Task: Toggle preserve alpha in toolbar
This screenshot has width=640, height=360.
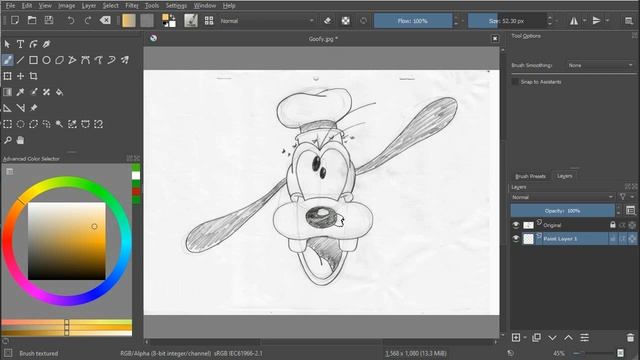Action: click(346, 20)
